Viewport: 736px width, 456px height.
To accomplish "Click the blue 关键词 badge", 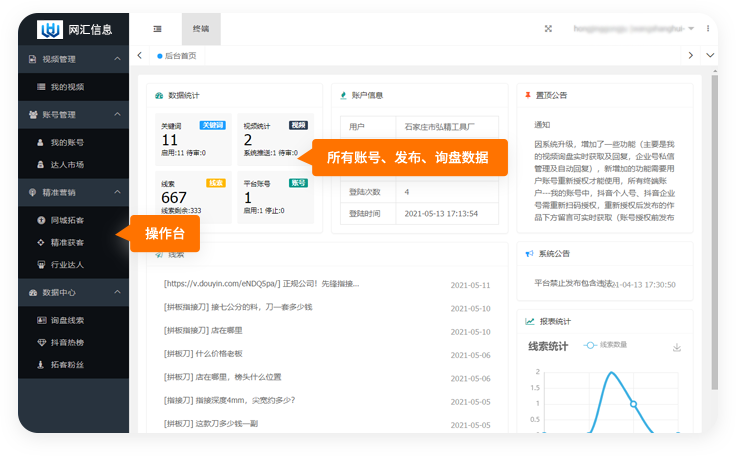I will [x=213, y=125].
